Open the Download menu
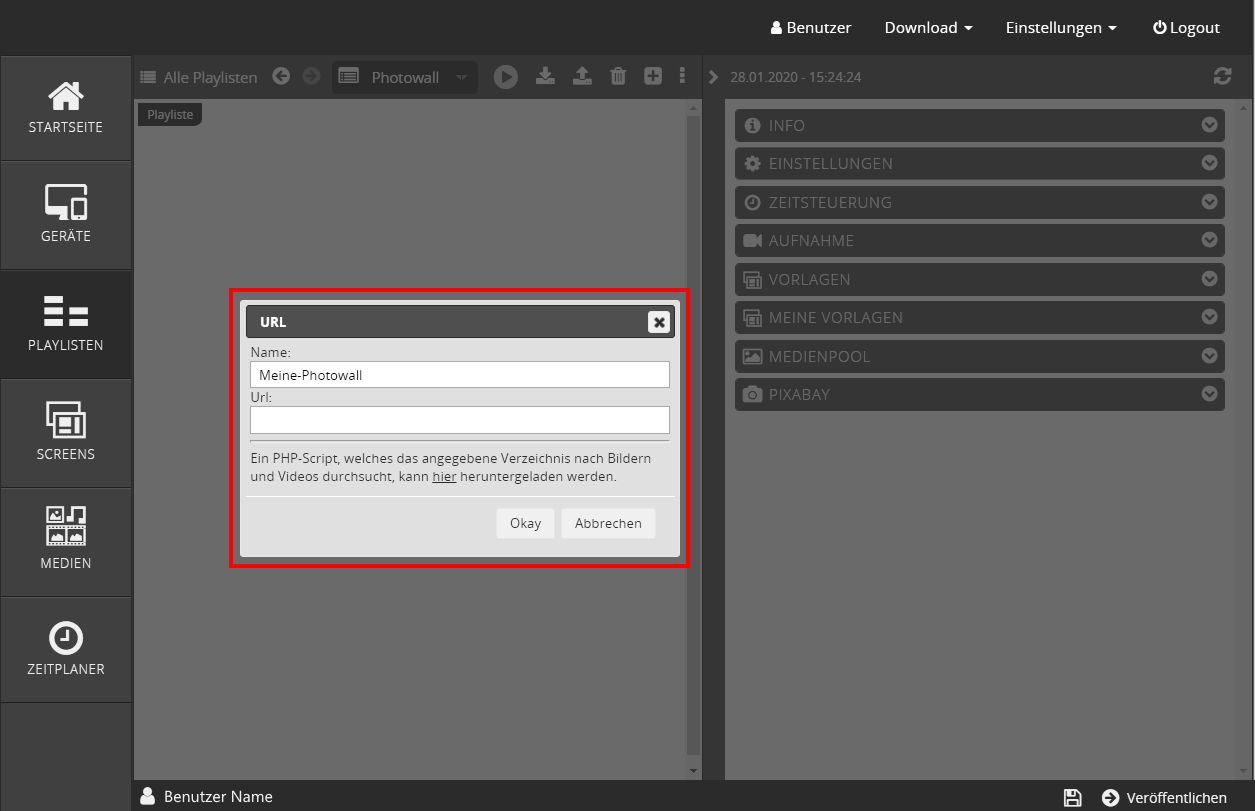The width and height of the screenshot is (1255, 811). [x=928, y=28]
